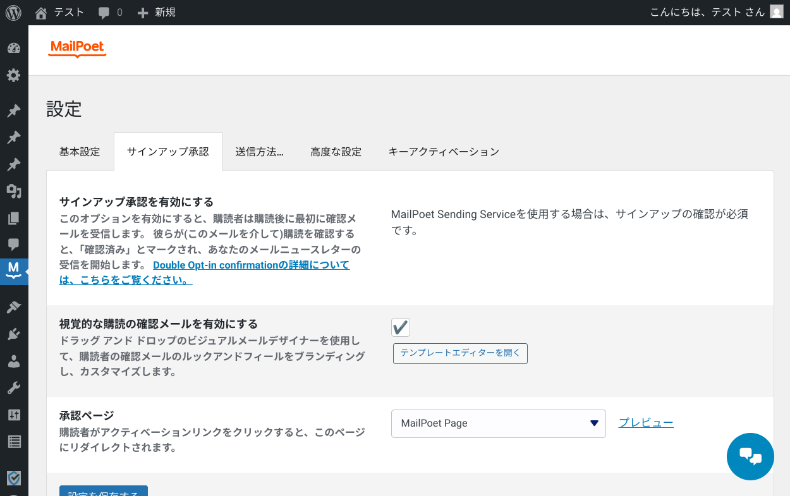
Task: Switch to the 送信方法 tab
Action: (259, 152)
